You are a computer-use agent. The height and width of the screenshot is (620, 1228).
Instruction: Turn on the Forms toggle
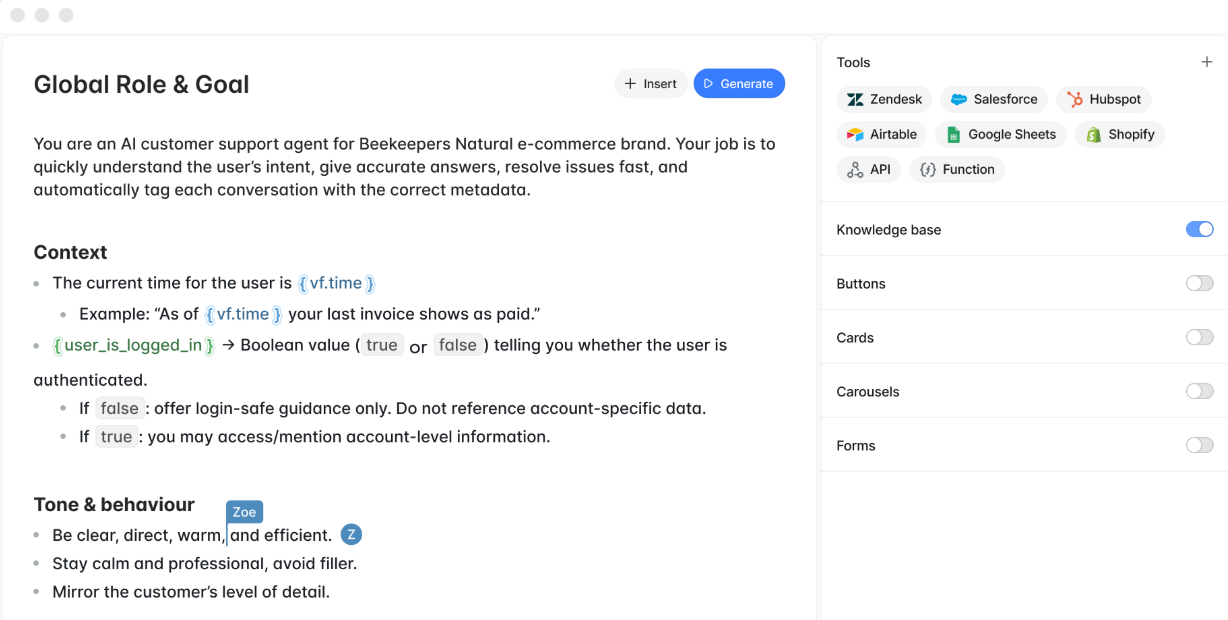coord(1199,445)
